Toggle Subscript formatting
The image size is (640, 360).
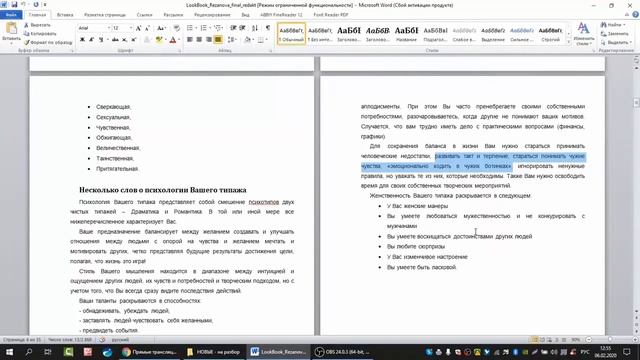[x=124, y=40]
